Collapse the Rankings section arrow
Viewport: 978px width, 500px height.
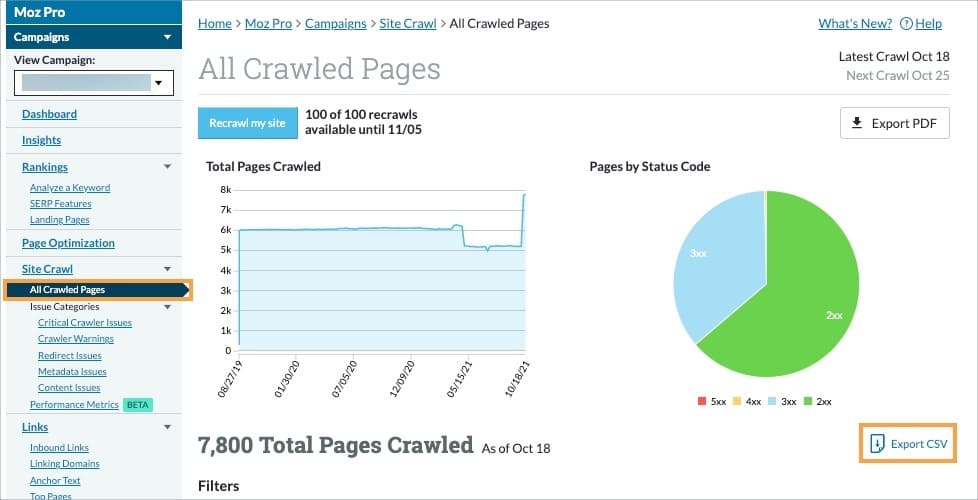167,167
